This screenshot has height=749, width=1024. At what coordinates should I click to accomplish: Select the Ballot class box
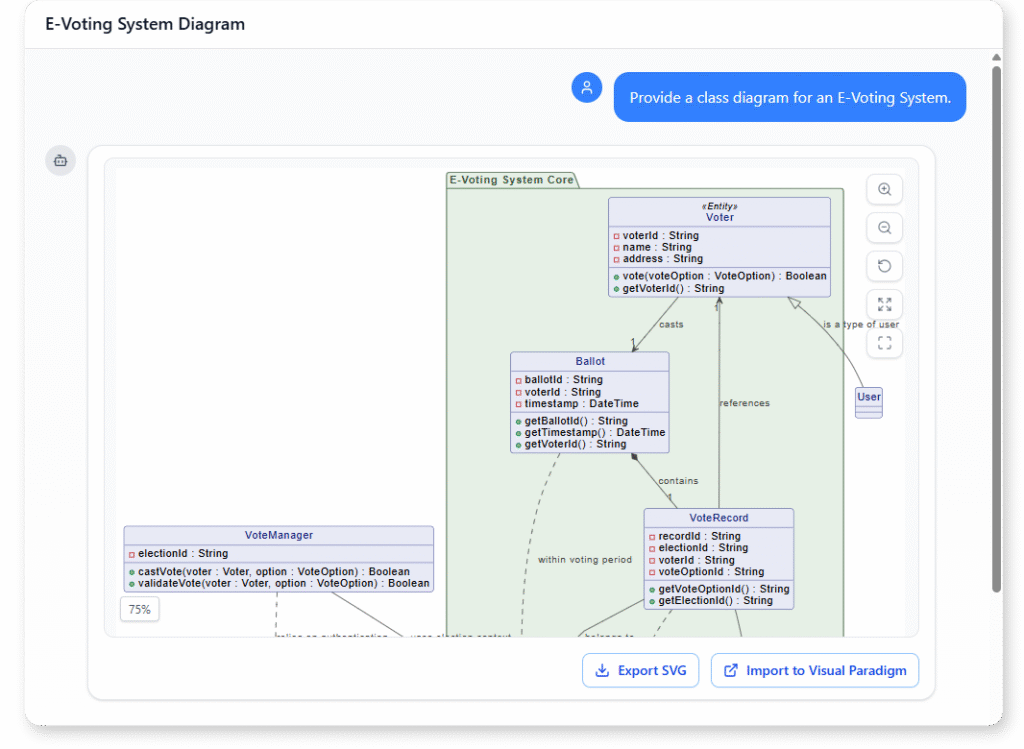(x=589, y=400)
